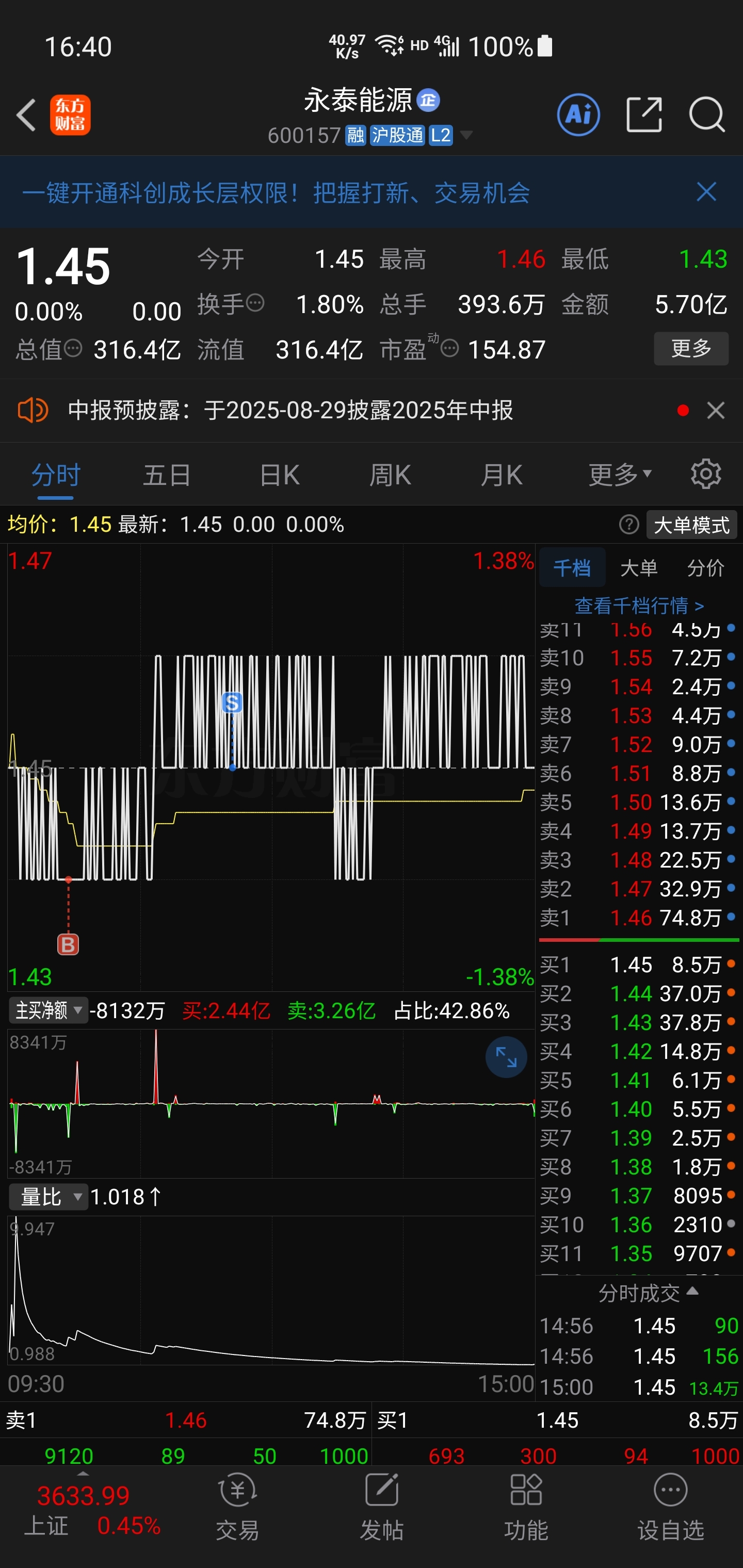This screenshot has width=743, height=1568.
Task: Tap the intraday price chart
Action: (271, 767)
